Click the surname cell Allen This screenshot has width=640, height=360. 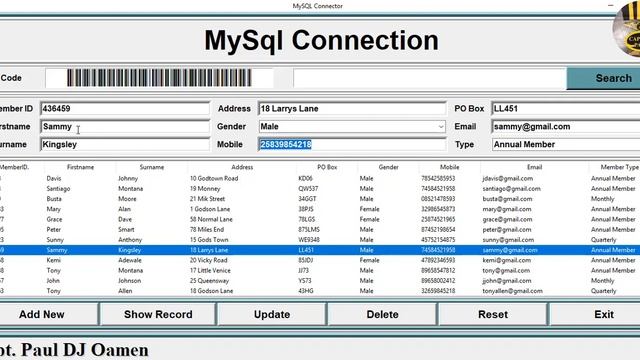pos(125,291)
